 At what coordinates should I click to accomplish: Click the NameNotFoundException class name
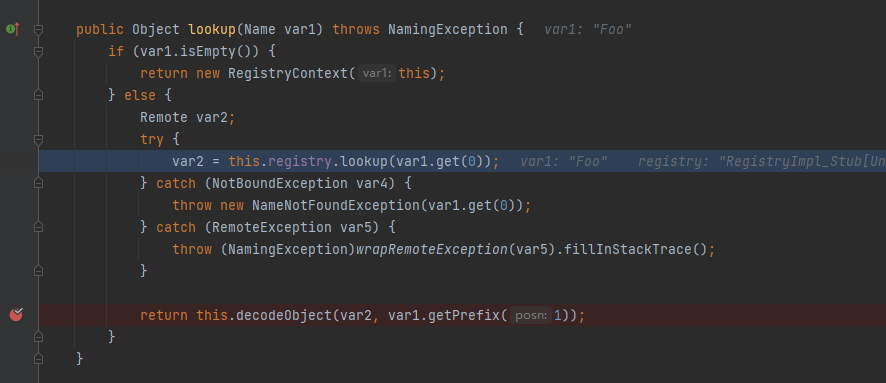click(x=336, y=206)
